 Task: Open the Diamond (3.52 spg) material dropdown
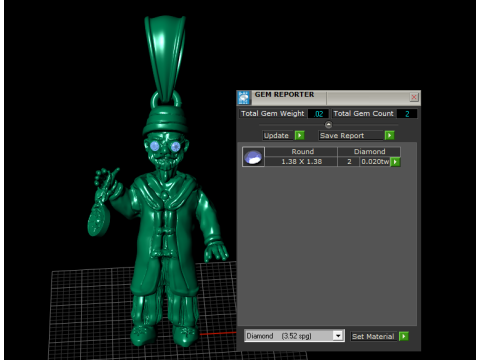(x=294, y=336)
